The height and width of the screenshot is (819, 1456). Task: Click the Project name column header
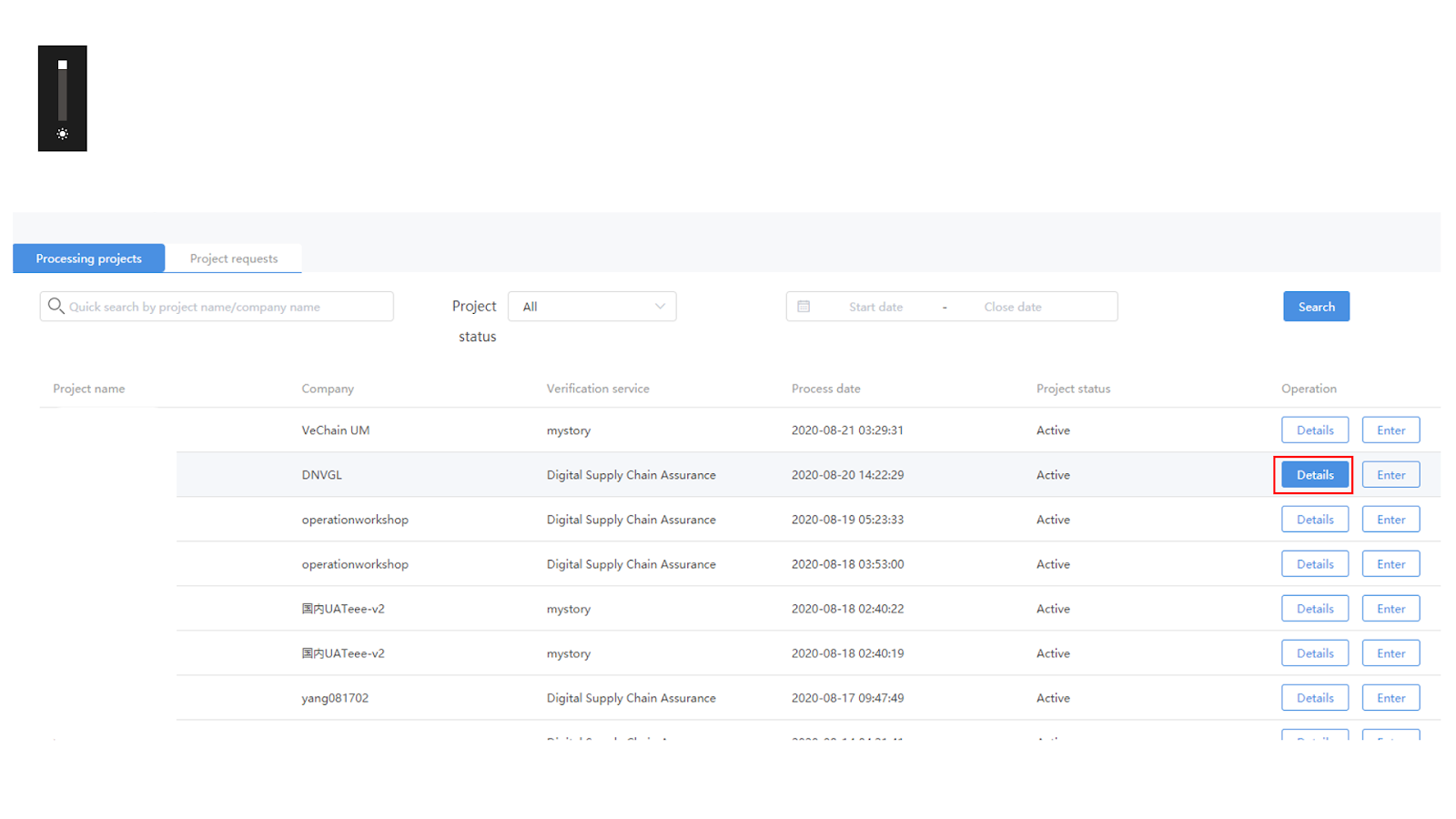89,389
